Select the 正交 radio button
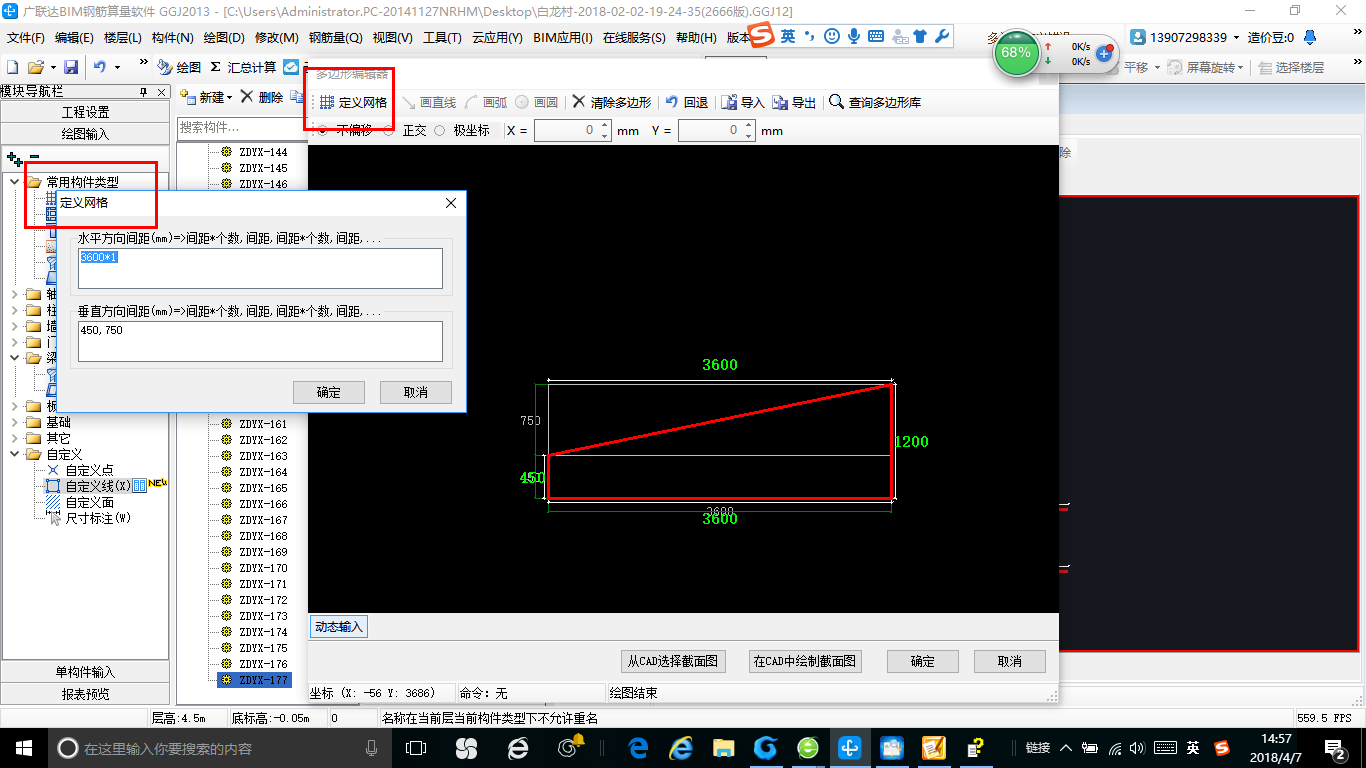The image size is (1366, 768). (x=388, y=130)
